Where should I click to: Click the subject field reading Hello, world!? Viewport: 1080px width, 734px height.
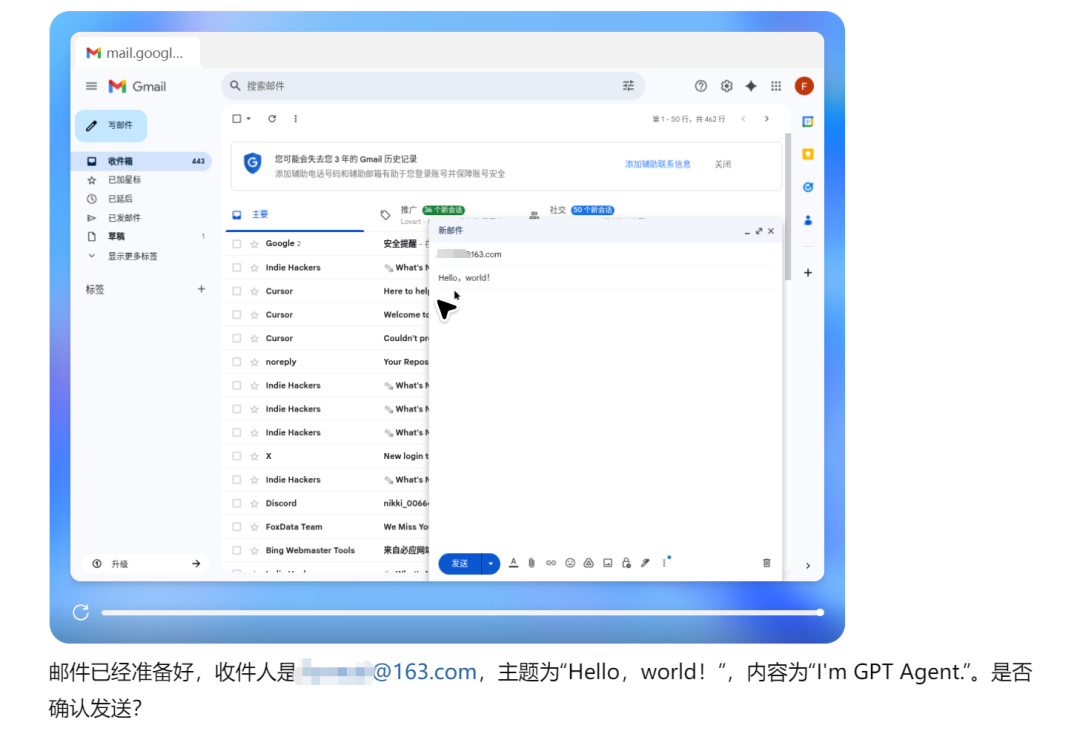605,277
